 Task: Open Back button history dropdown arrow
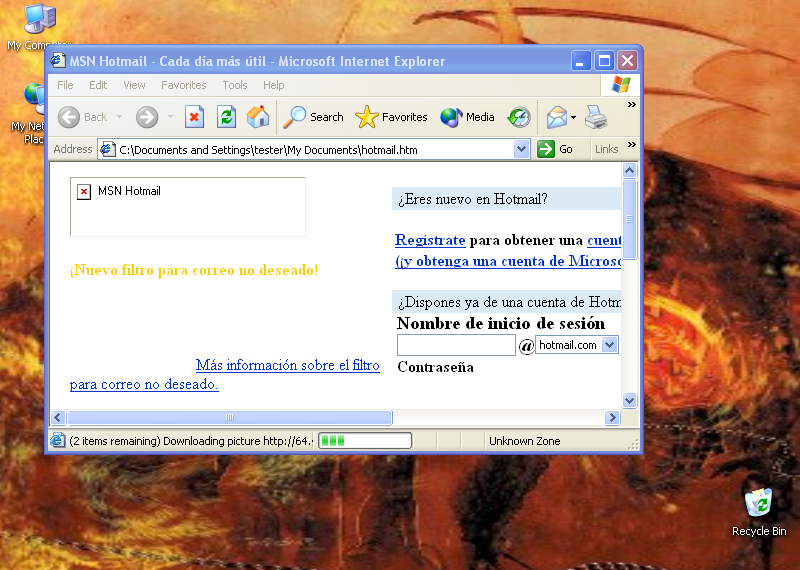pyautogui.click(x=119, y=117)
